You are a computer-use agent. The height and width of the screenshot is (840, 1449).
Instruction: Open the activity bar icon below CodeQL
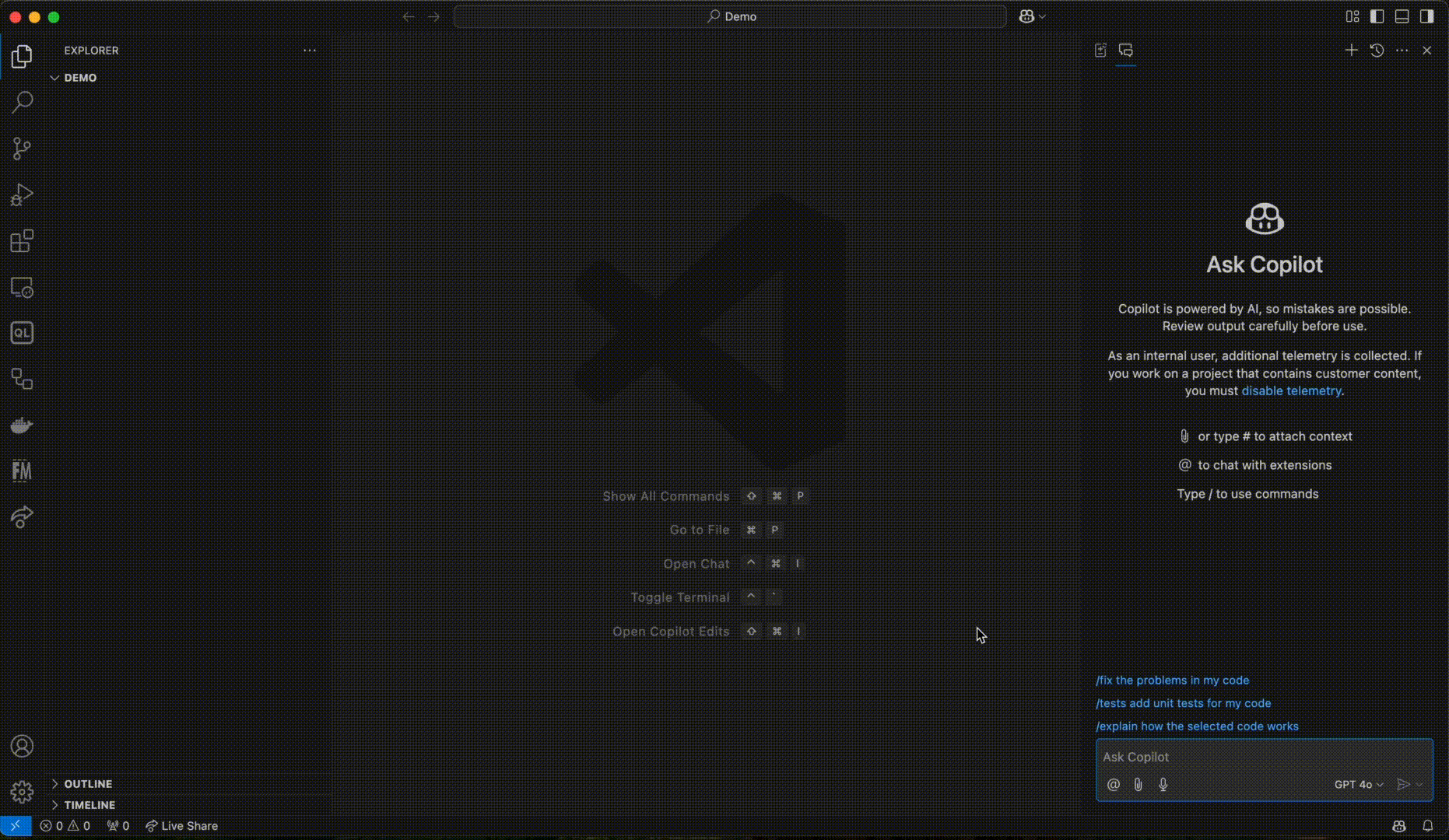22,379
